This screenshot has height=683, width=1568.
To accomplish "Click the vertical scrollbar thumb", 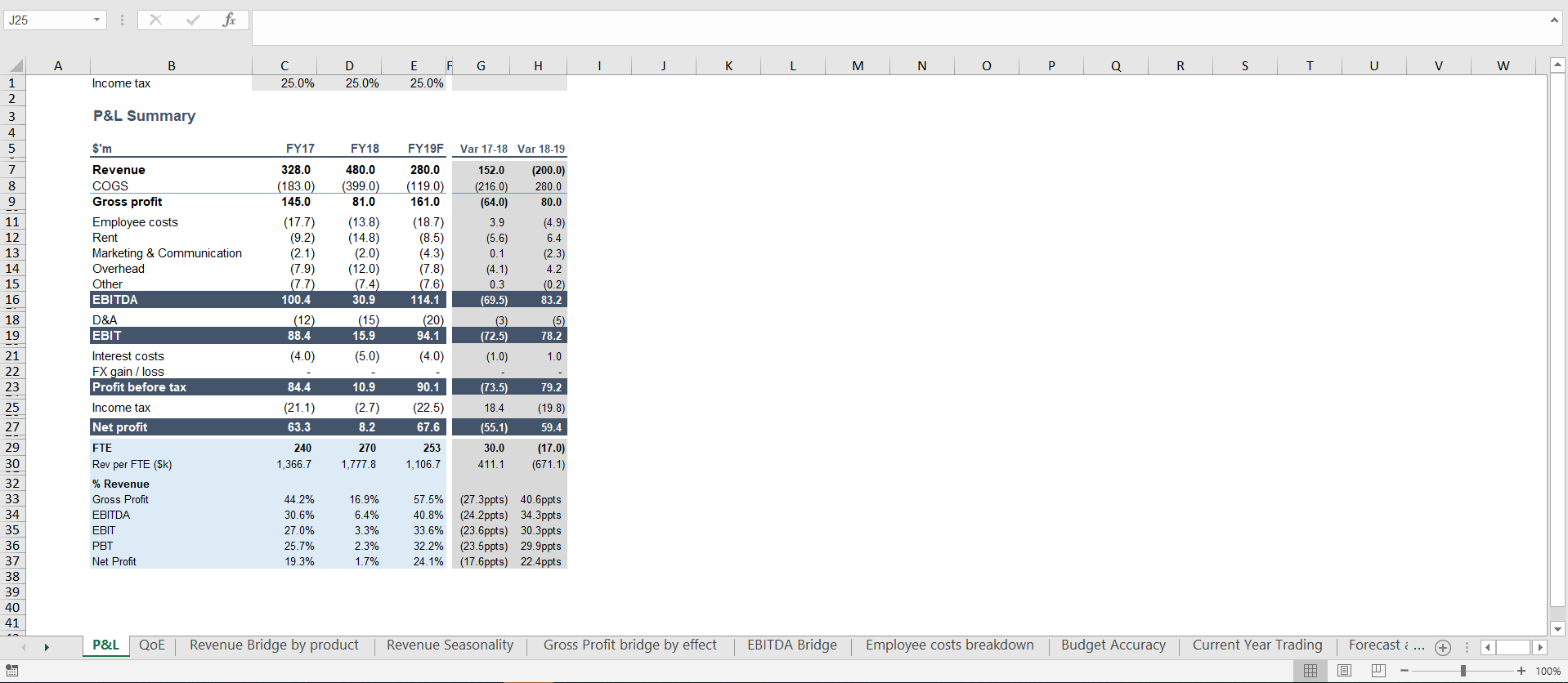I will pos(1557,339).
